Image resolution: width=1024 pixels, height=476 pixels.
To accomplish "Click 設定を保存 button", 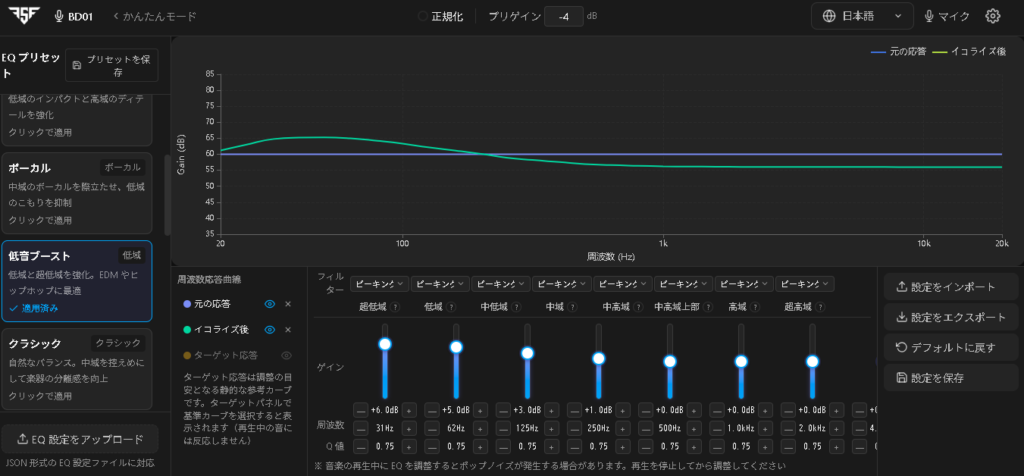I will pyautogui.click(x=951, y=377).
